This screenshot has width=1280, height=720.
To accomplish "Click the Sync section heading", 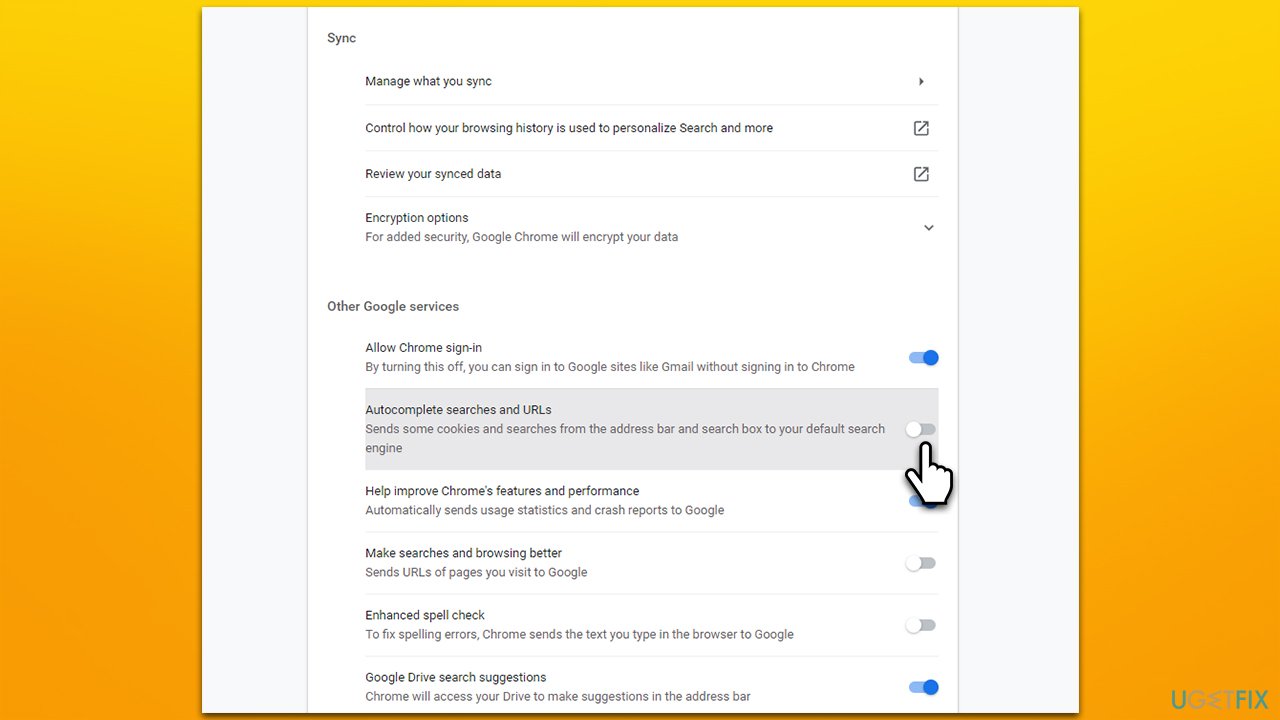I will [x=342, y=38].
